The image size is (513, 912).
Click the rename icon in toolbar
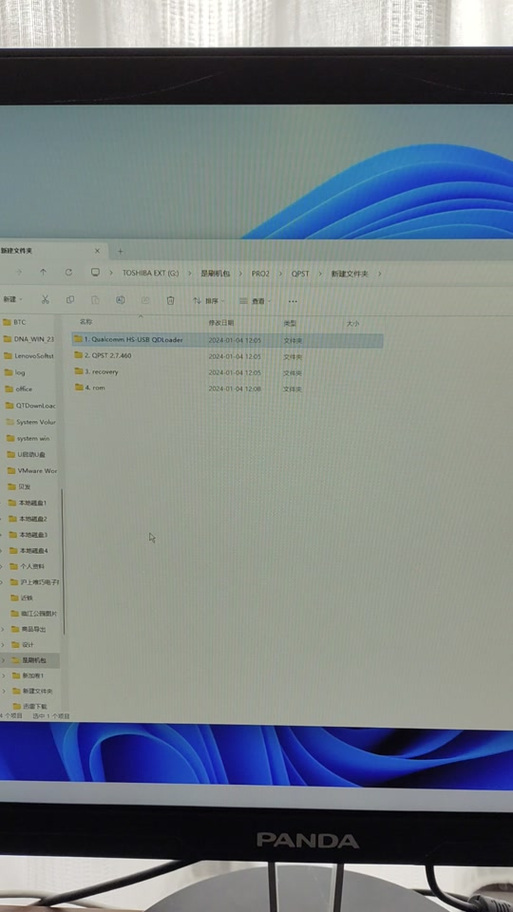point(120,300)
